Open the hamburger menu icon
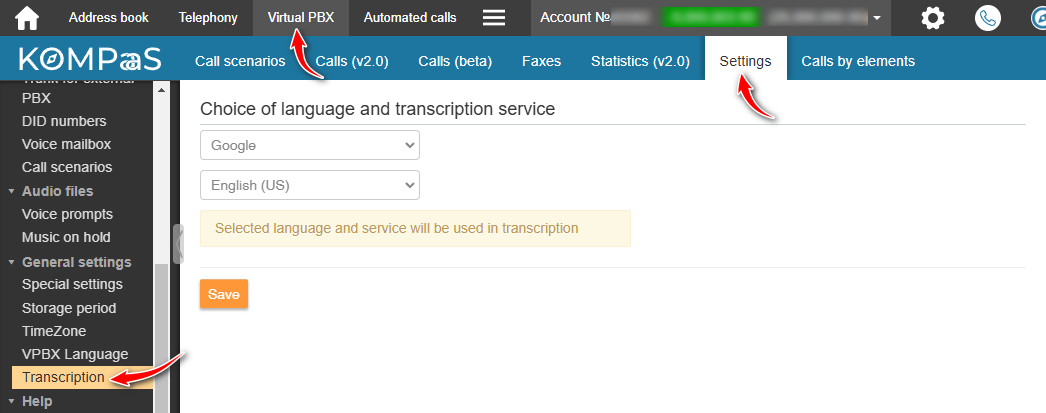Viewport: 1046px width, 413px height. [494, 18]
